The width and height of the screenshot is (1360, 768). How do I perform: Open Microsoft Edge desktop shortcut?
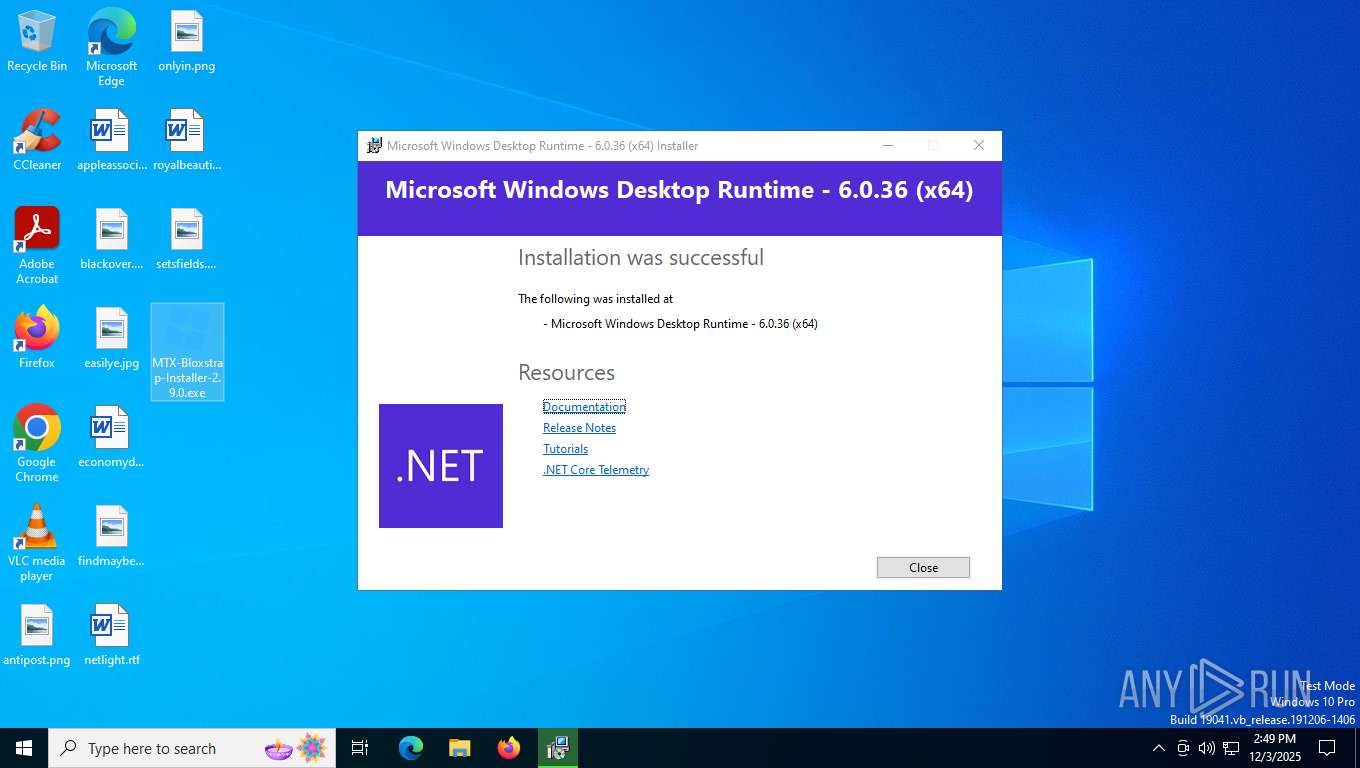pyautogui.click(x=111, y=48)
